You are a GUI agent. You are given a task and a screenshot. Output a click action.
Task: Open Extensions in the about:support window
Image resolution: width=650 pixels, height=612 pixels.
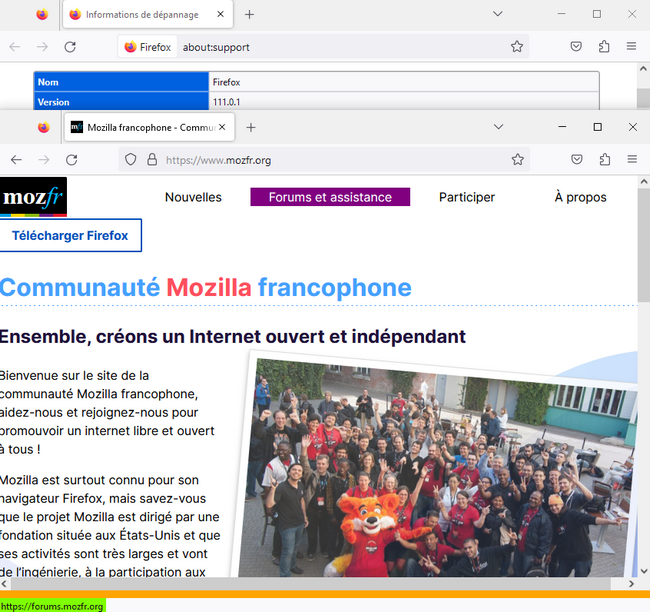tap(604, 46)
